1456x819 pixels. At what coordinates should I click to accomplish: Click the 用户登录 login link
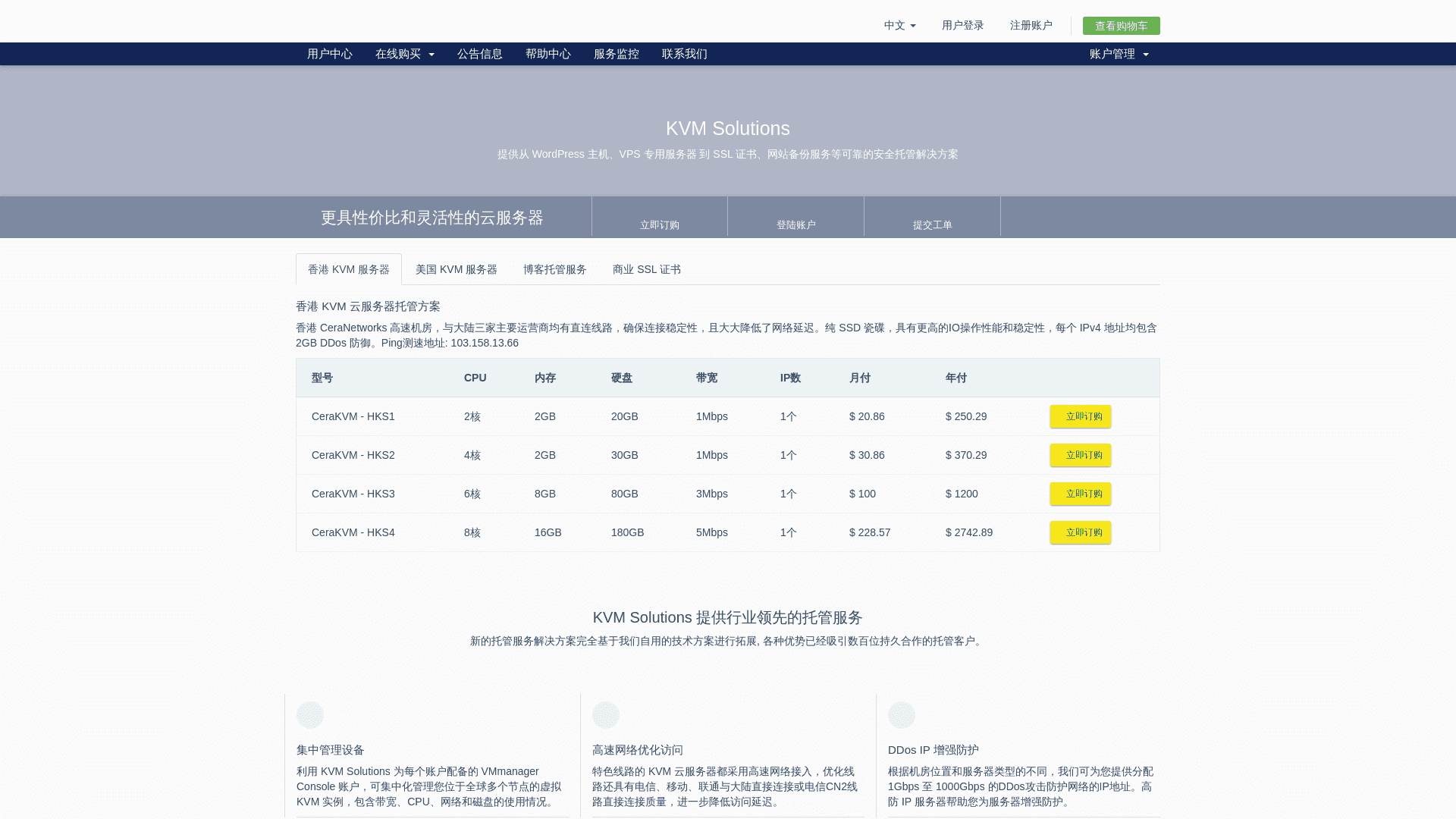pos(962,26)
